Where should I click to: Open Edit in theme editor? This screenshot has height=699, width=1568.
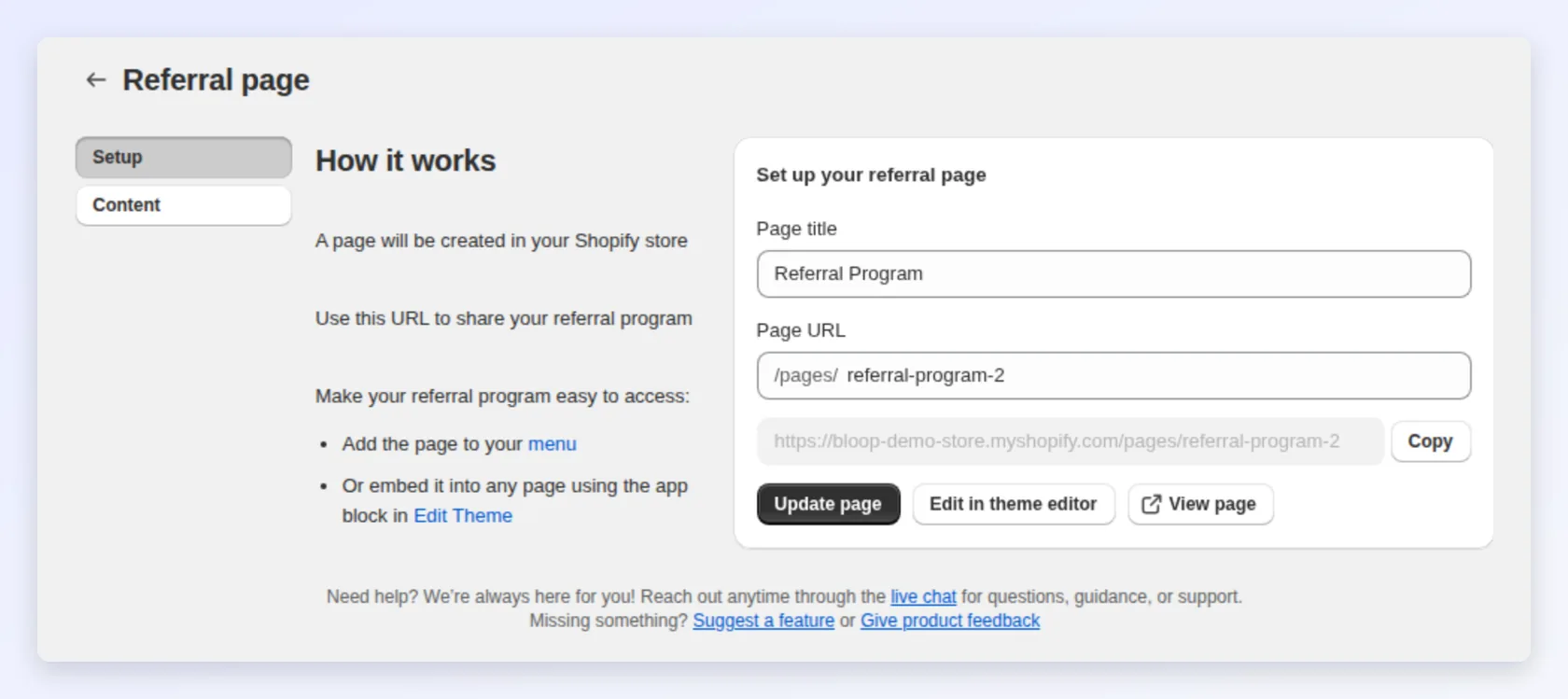coord(1014,504)
